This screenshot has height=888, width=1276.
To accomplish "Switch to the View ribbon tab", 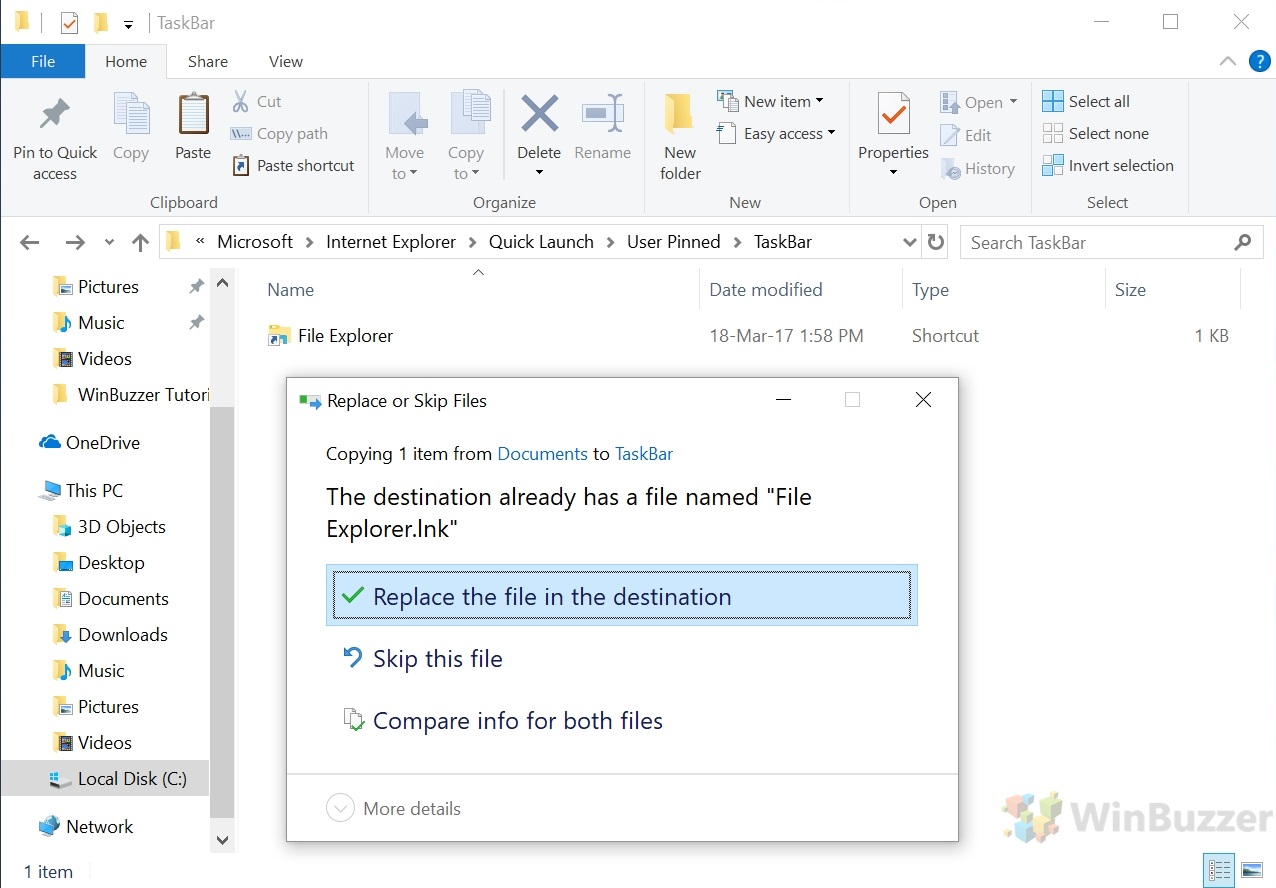I will pyautogui.click(x=285, y=61).
